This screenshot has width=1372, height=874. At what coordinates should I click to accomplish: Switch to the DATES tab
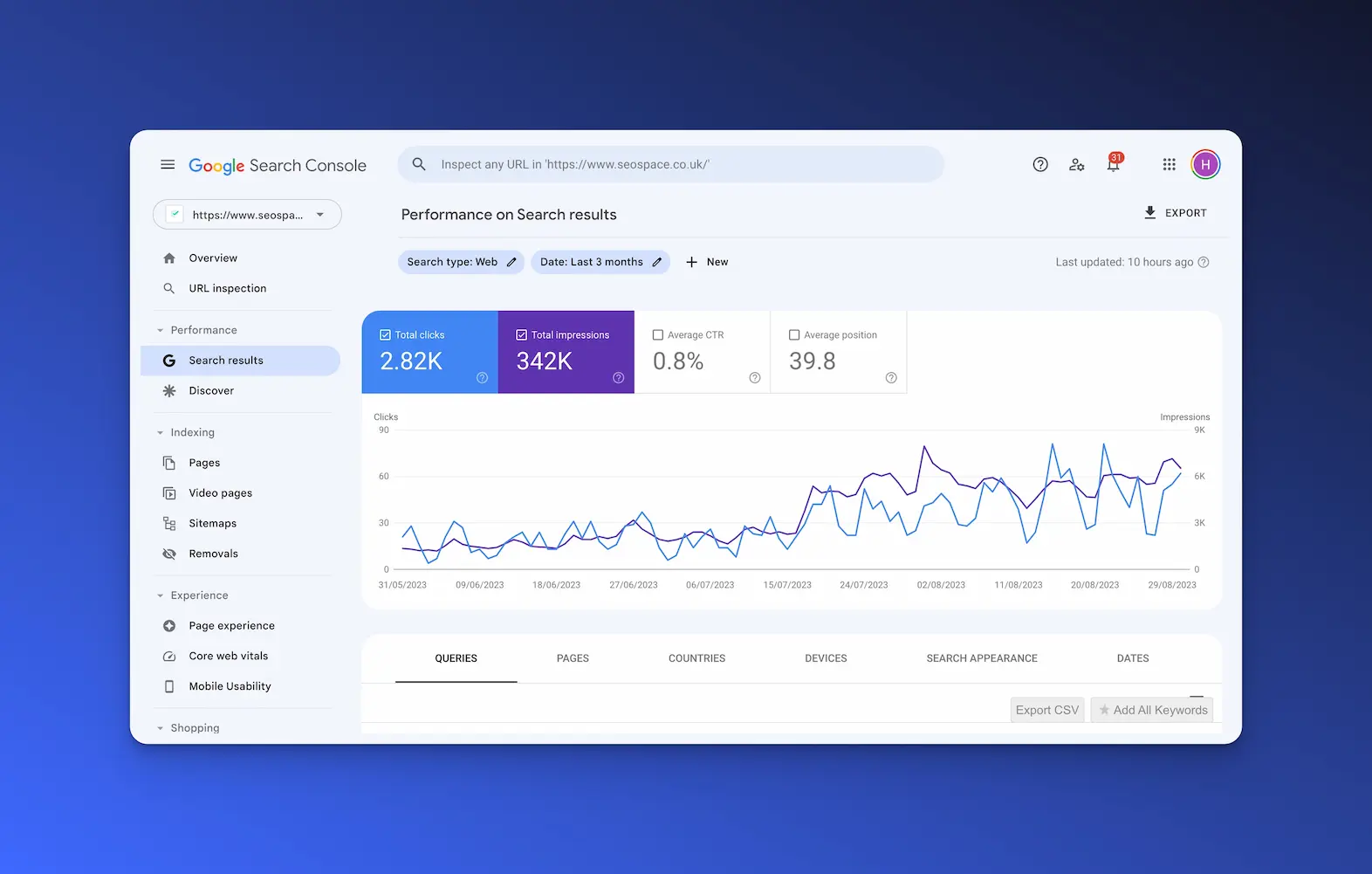coord(1133,658)
